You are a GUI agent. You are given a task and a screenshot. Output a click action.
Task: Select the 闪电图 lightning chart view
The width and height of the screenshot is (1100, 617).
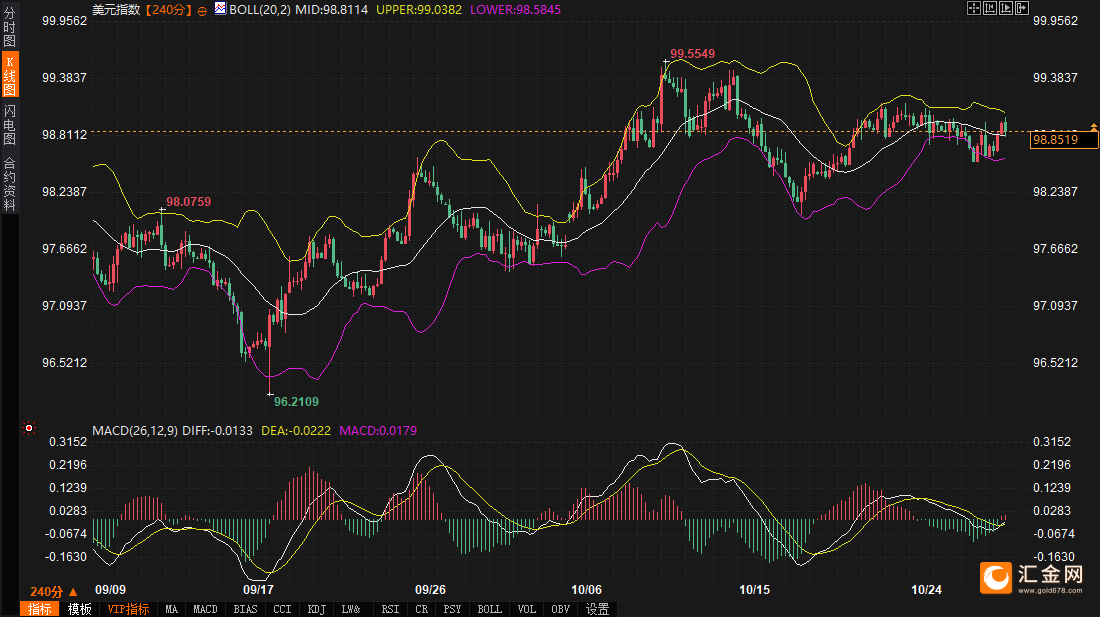[x=10, y=125]
